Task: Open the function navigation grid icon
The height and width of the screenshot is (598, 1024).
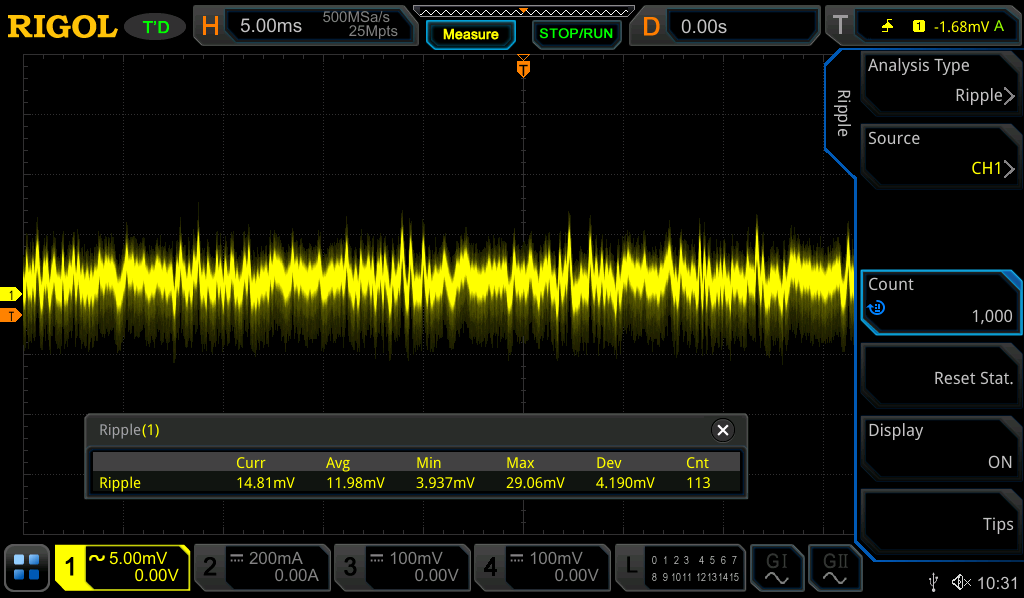Action: (27, 567)
